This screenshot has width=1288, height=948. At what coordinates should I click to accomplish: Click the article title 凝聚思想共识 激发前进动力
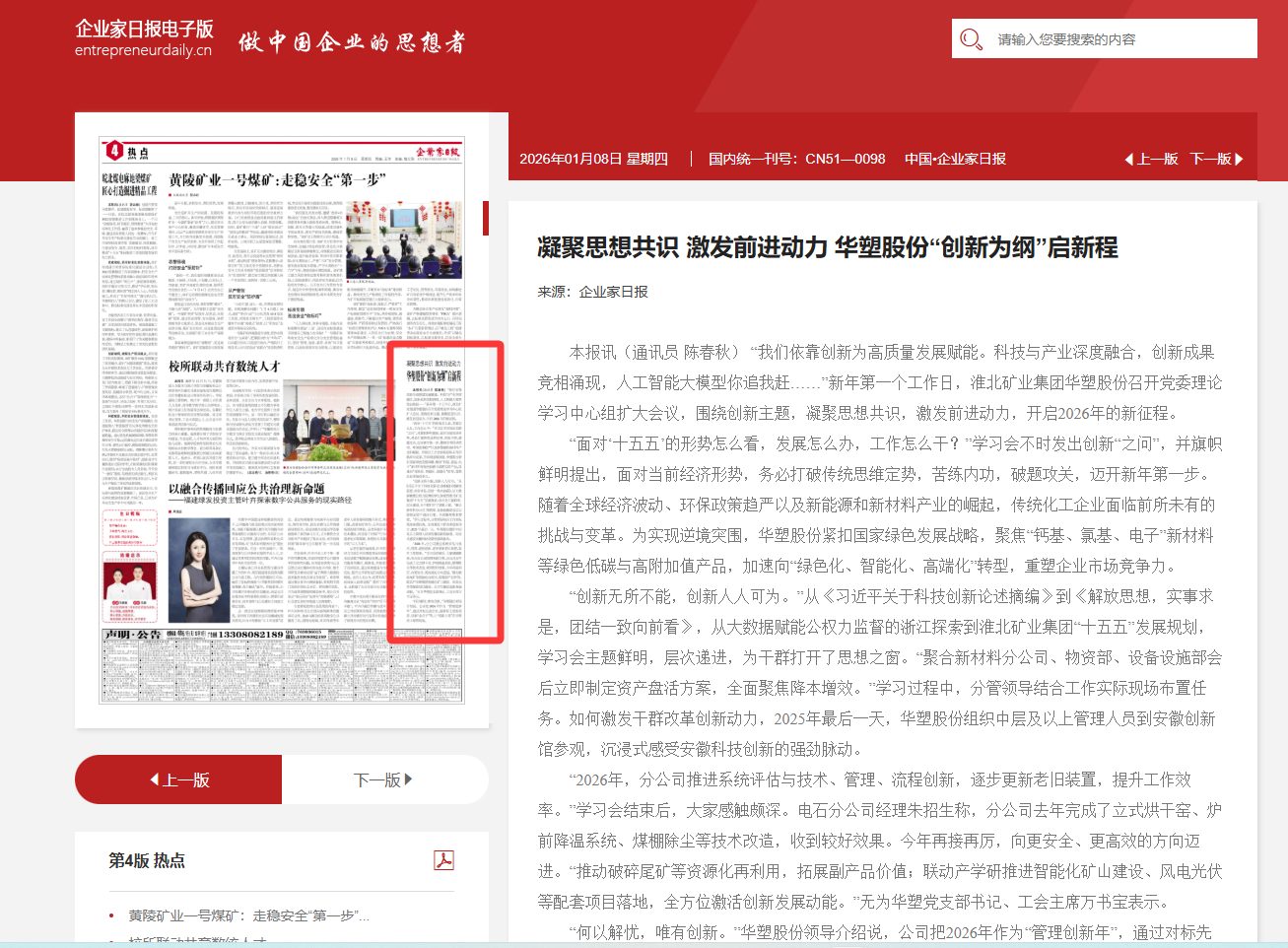827,247
